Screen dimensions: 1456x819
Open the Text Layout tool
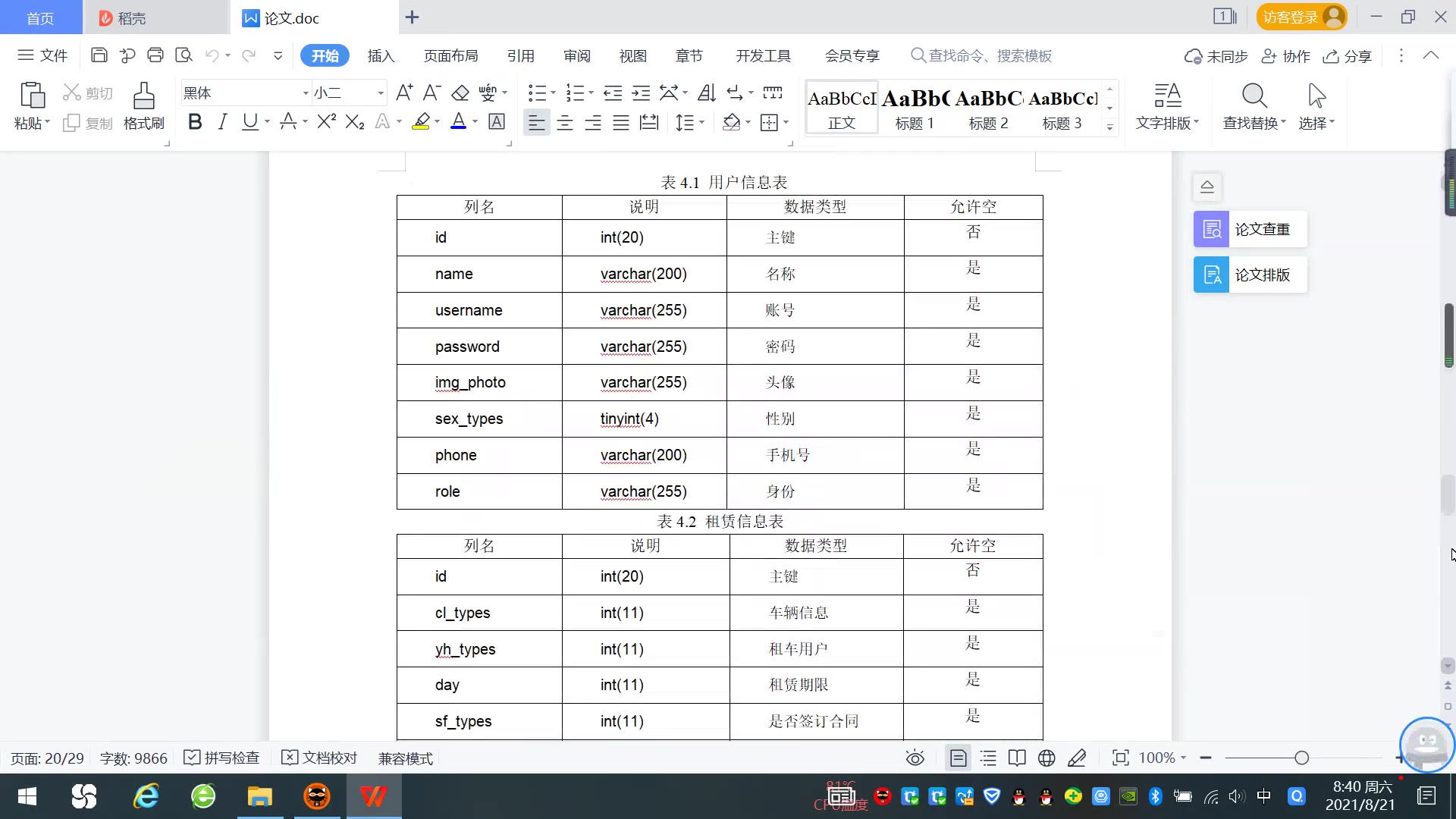tap(1168, 106)
